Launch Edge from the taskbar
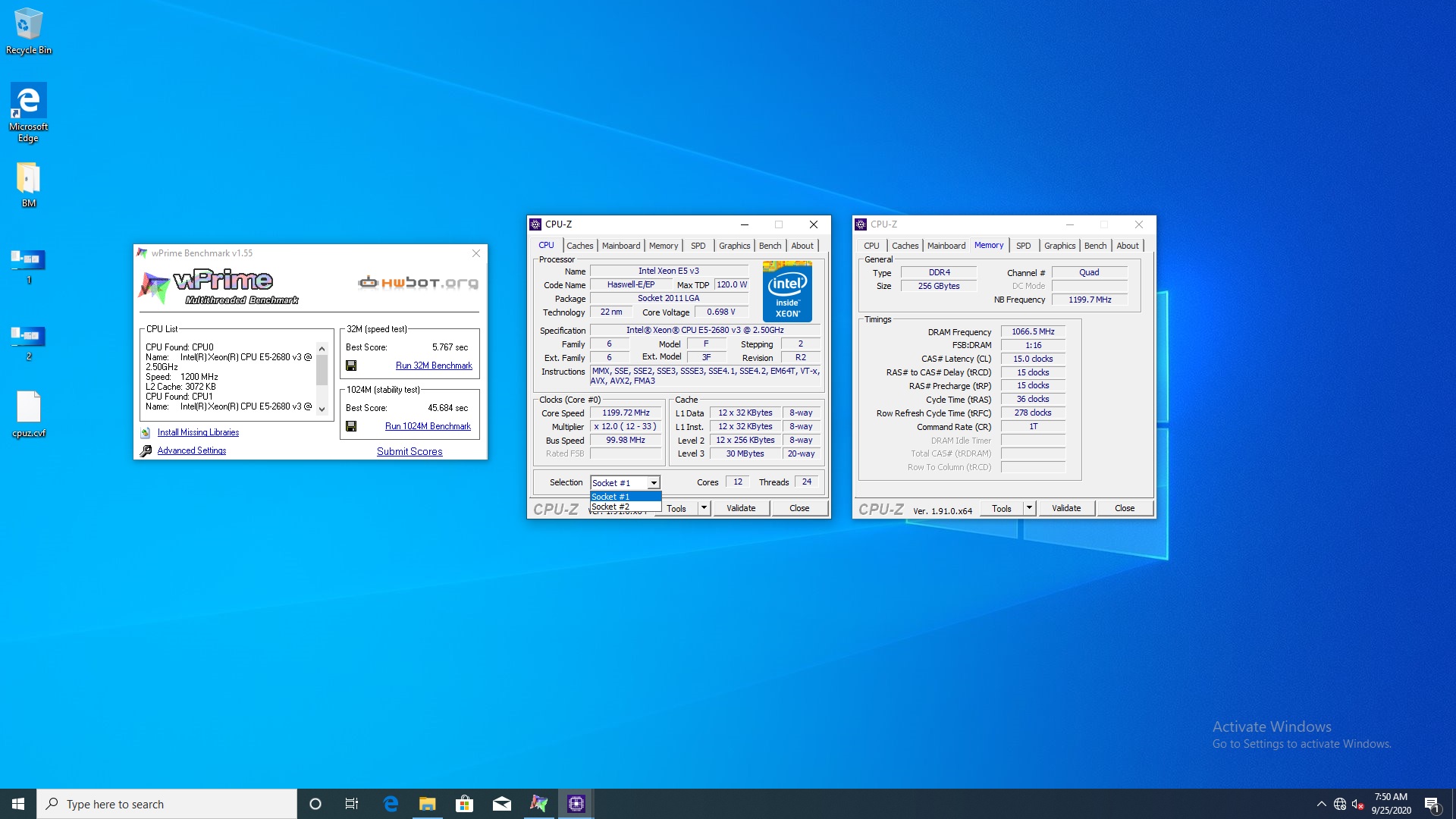 click(391, 804)
